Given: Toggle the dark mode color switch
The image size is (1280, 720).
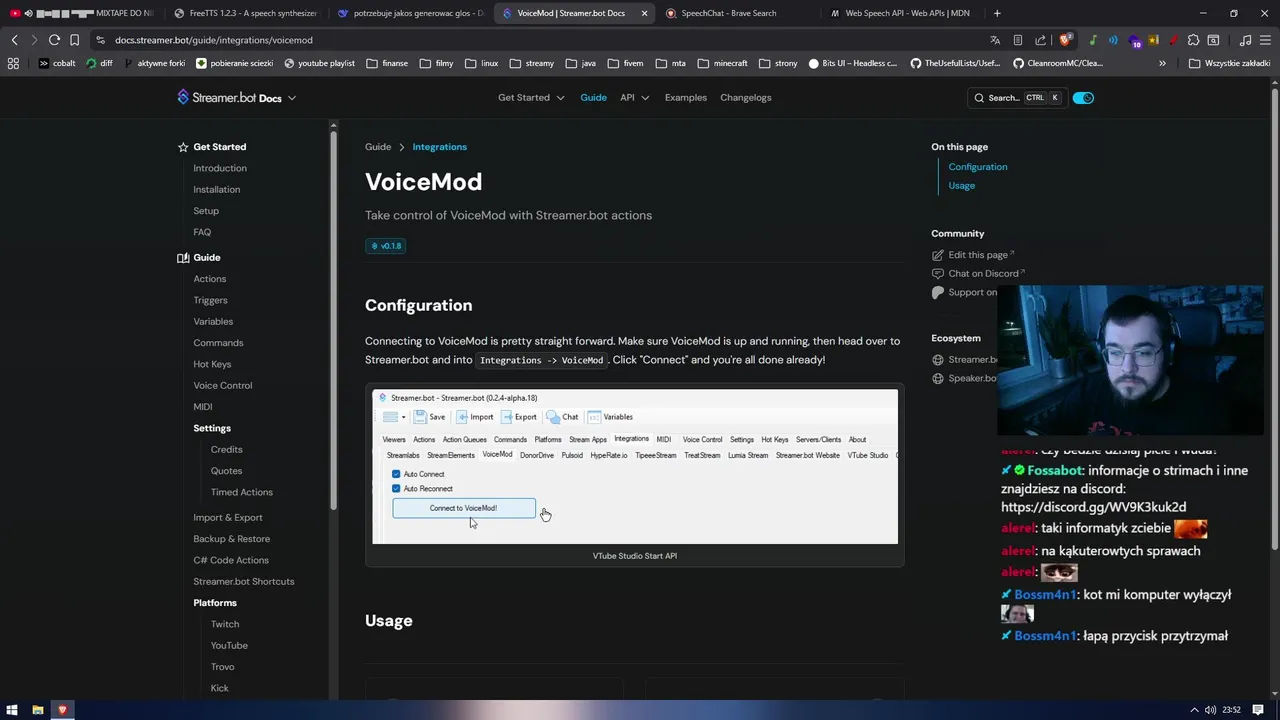Looking at the screenshot, I should click(1083, 98).
